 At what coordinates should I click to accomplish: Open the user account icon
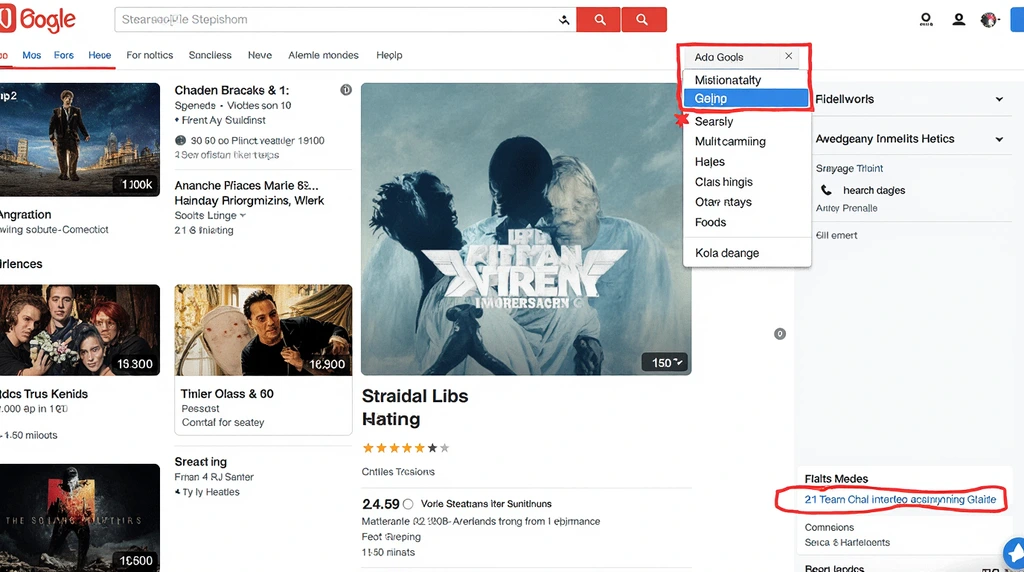(x=959, y=20)
